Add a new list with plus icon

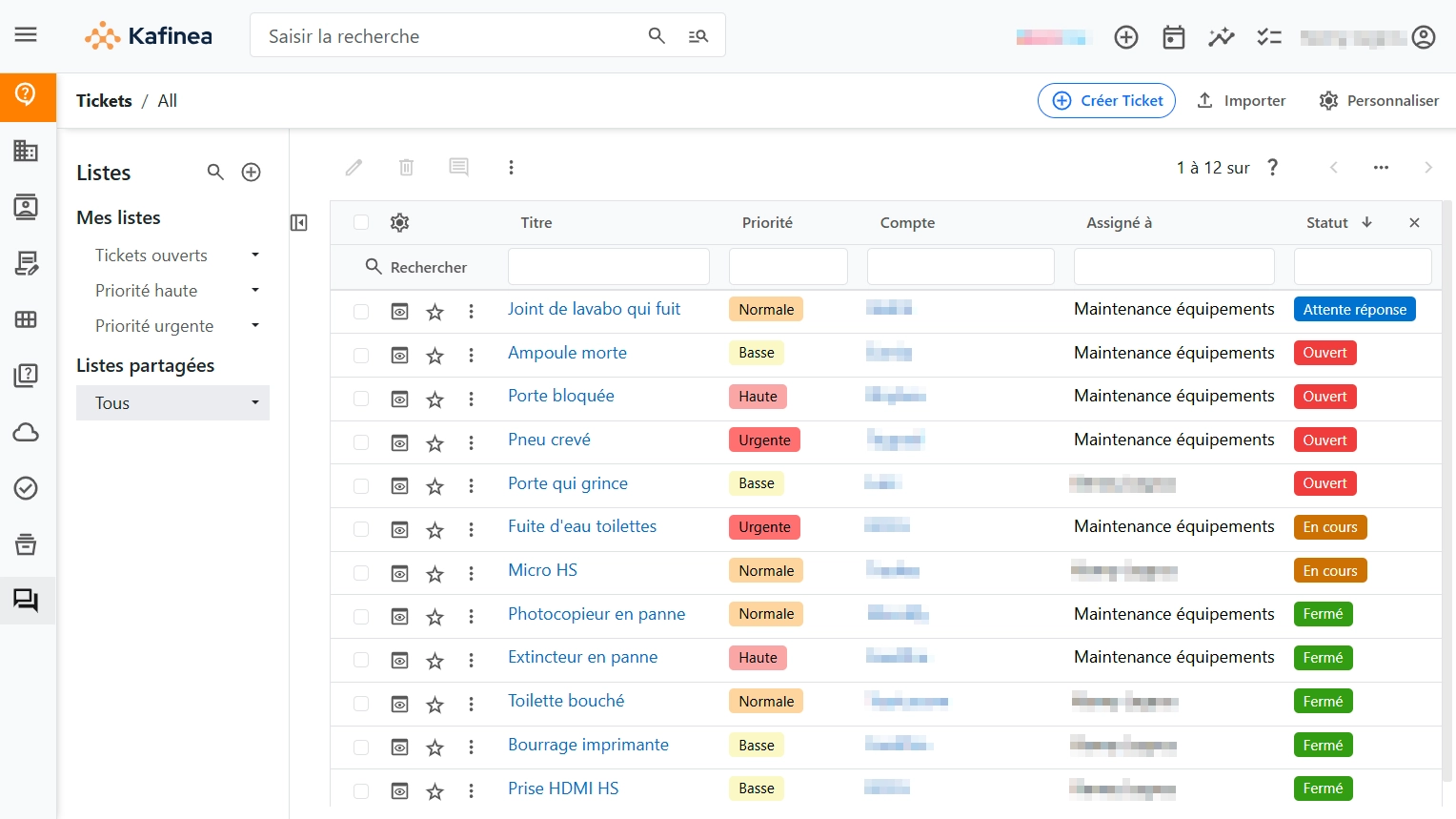pyautogui.click(x=252, y=173)
